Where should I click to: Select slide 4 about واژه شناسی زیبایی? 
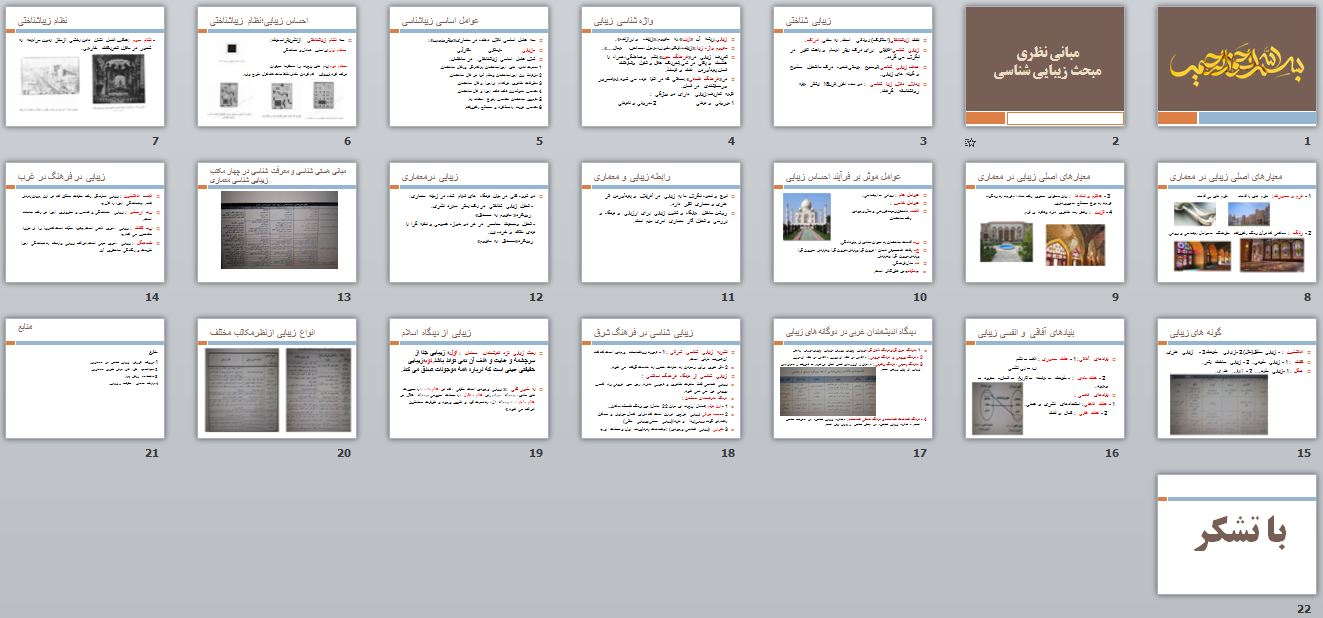tap(661, 66)
